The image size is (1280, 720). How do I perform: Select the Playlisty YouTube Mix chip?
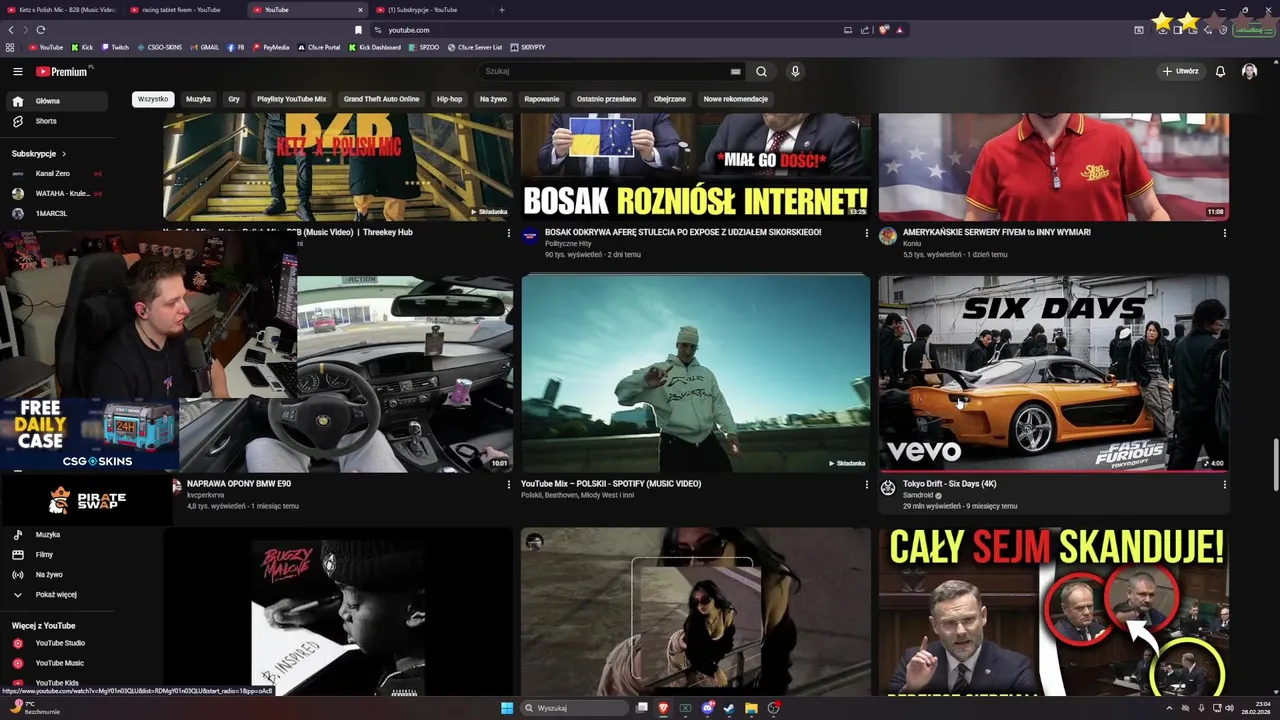pos(291,99)
